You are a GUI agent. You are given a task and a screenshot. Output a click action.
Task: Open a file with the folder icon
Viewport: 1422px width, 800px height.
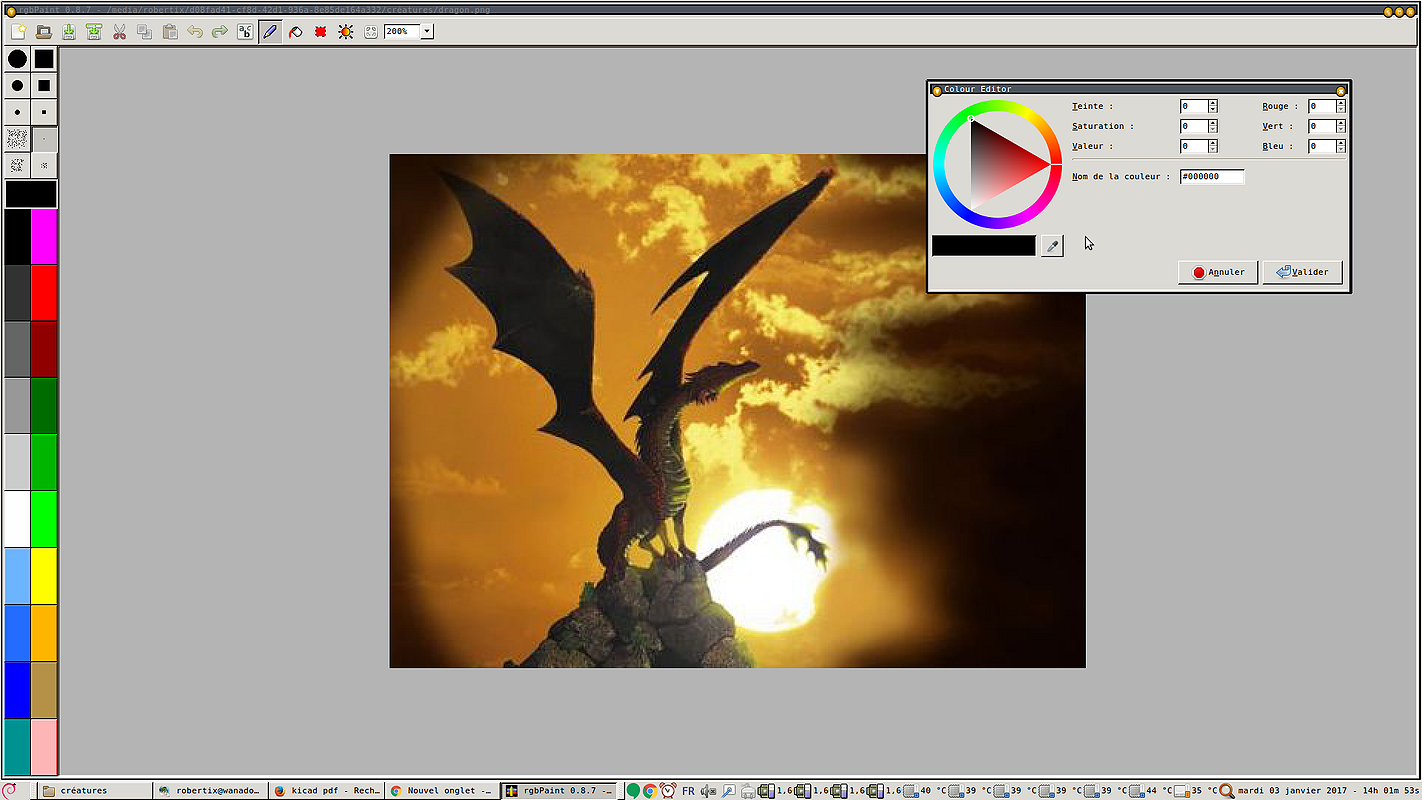pos(44,32)
